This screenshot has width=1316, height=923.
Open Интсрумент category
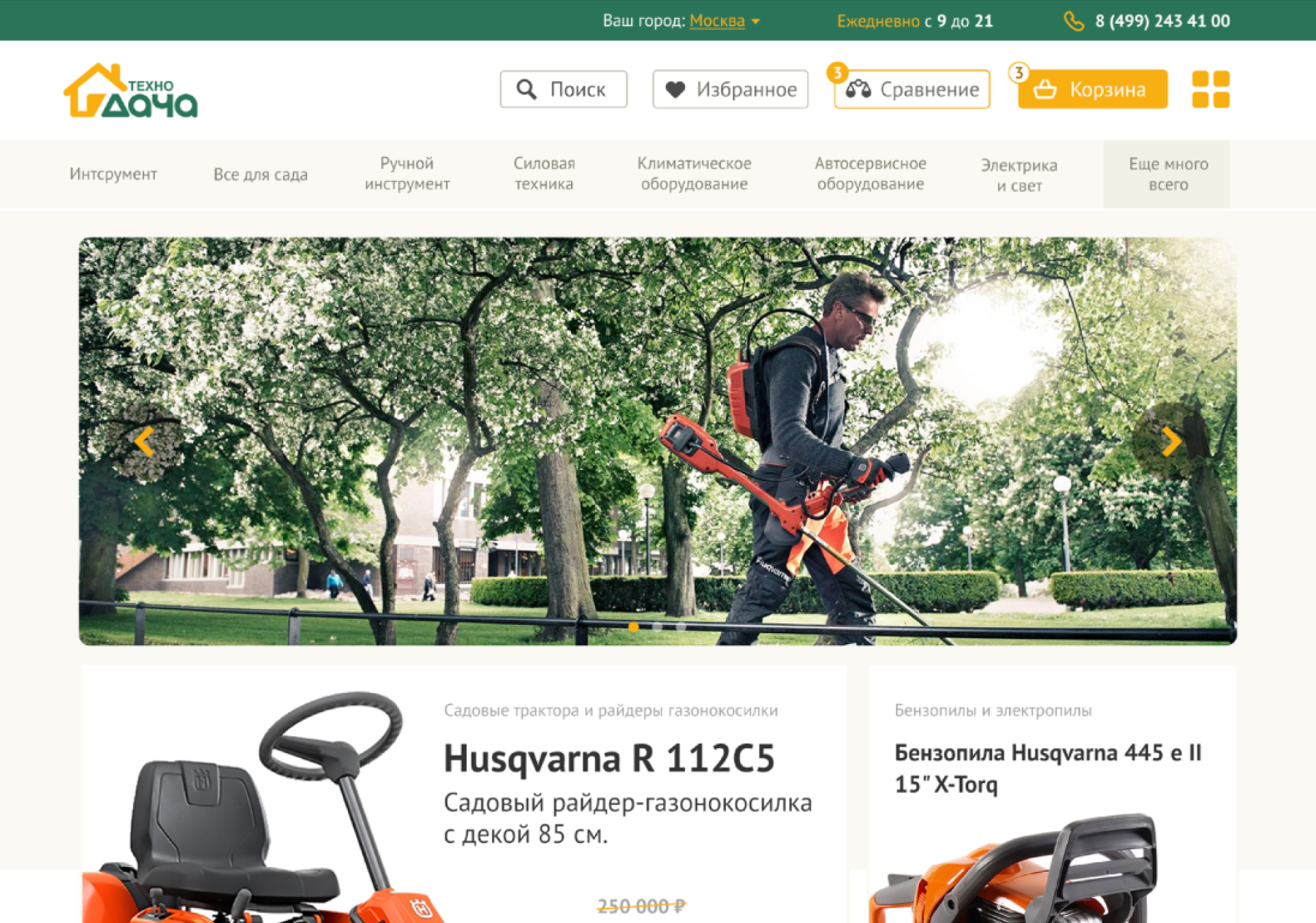113,175
